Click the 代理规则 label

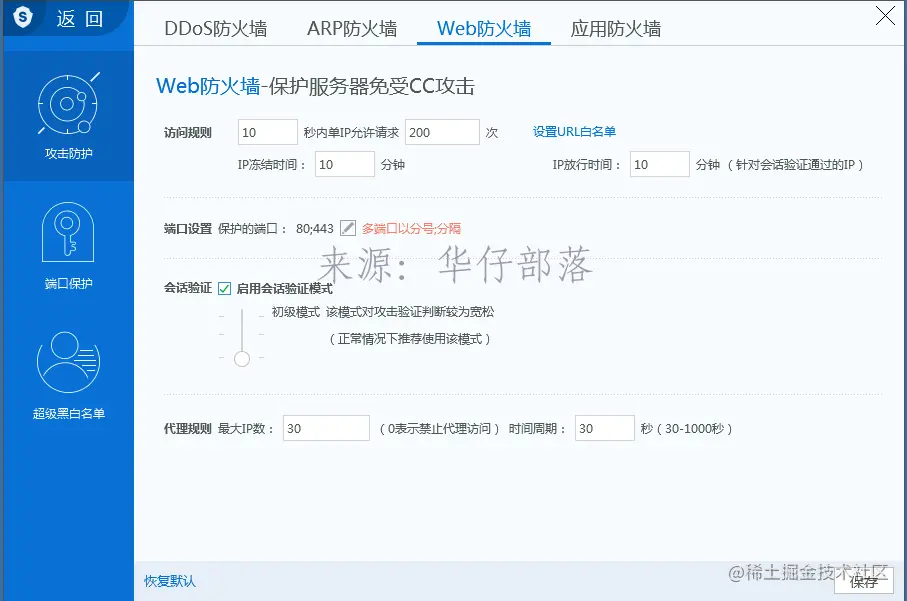click(x=187, y=429)
